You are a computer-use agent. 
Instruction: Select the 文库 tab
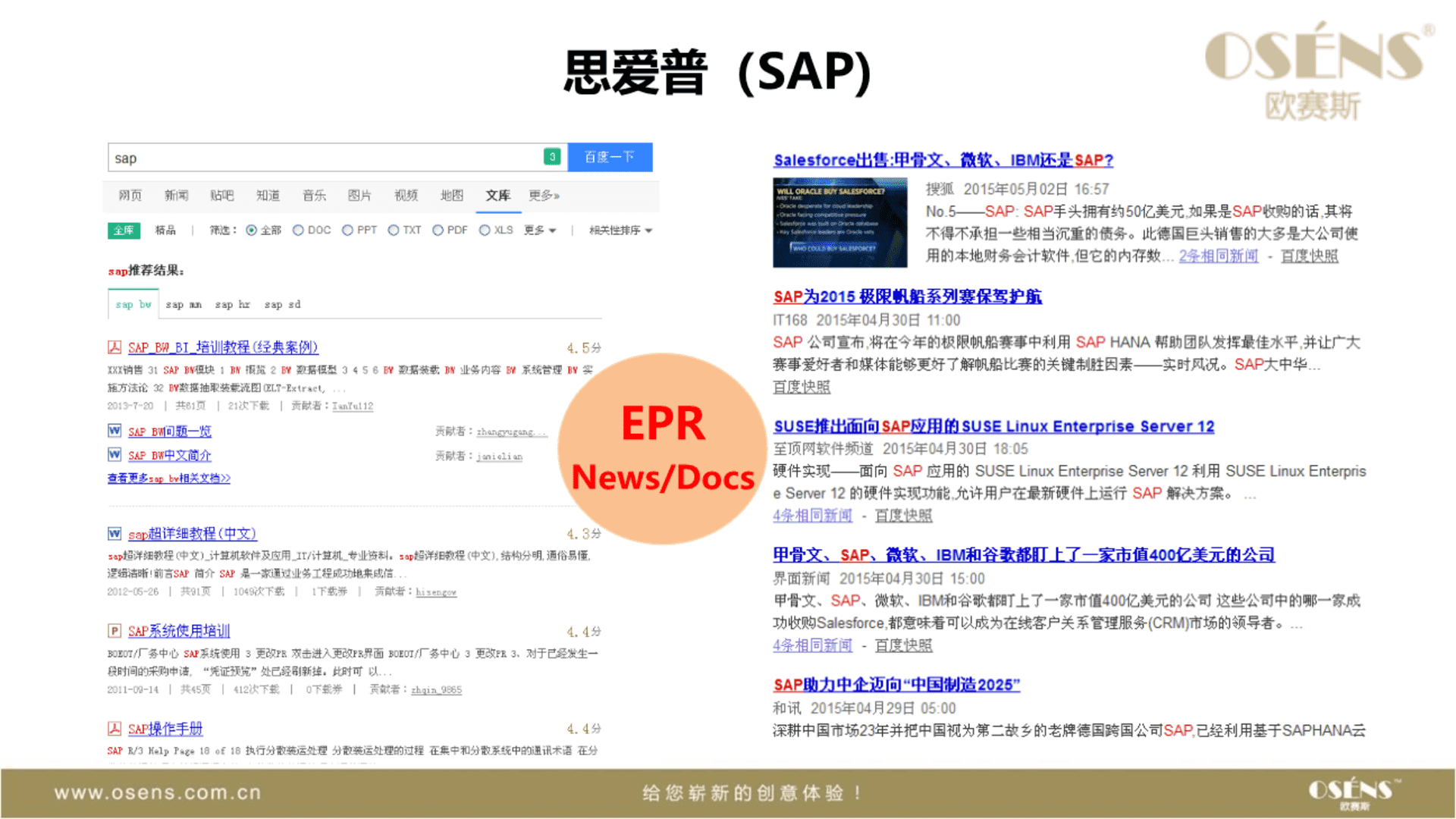coord(498,196)
